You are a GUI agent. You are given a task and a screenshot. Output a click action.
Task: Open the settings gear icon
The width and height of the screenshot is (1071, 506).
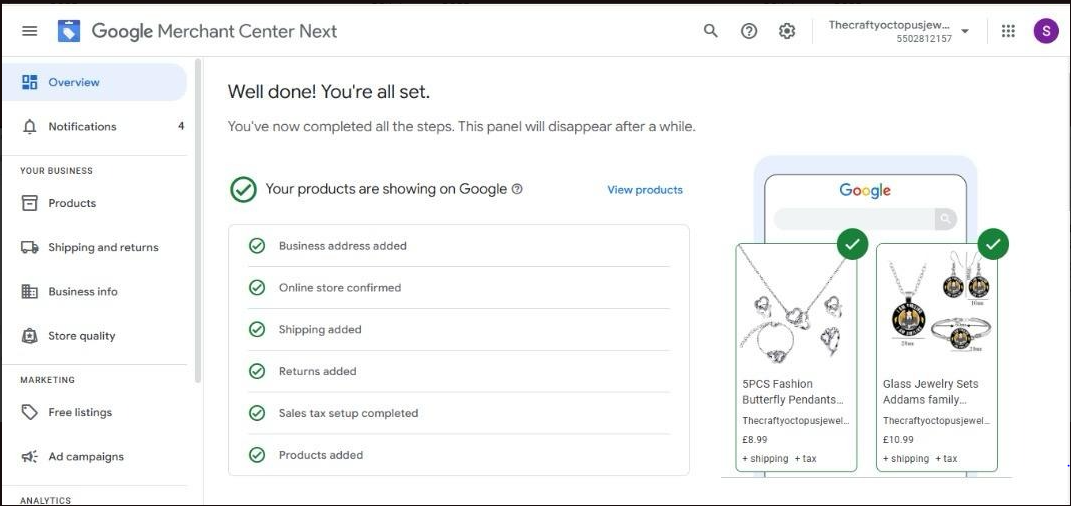pyautogui.click(x=787, y=31)
